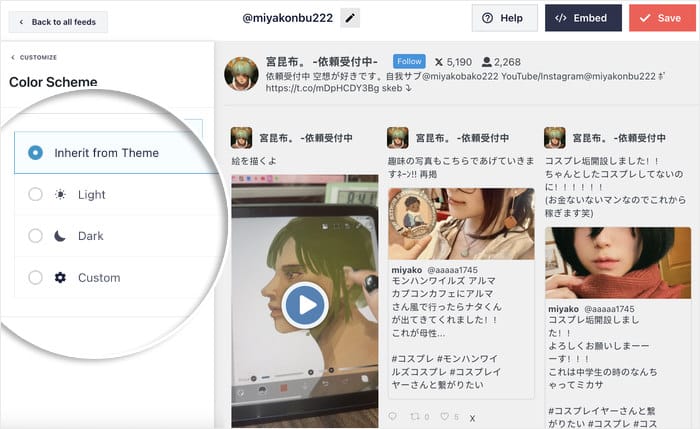Click the Embed button
Viewport: 700px width, 429px height.
583,18
